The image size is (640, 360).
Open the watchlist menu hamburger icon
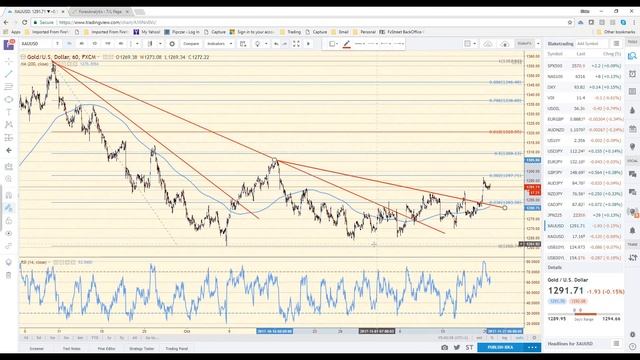(616, 44)
